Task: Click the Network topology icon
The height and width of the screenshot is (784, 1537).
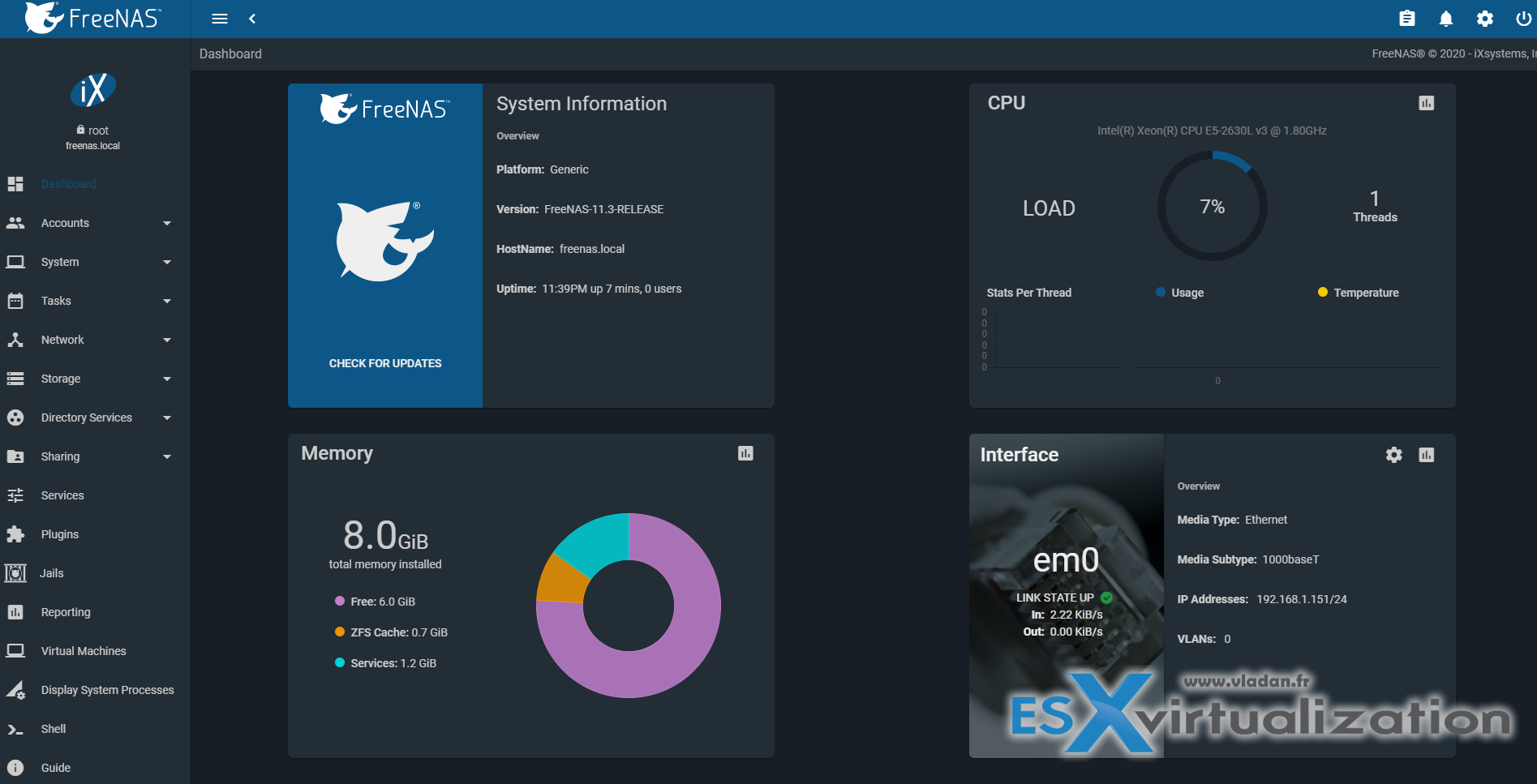Action: 15,340
